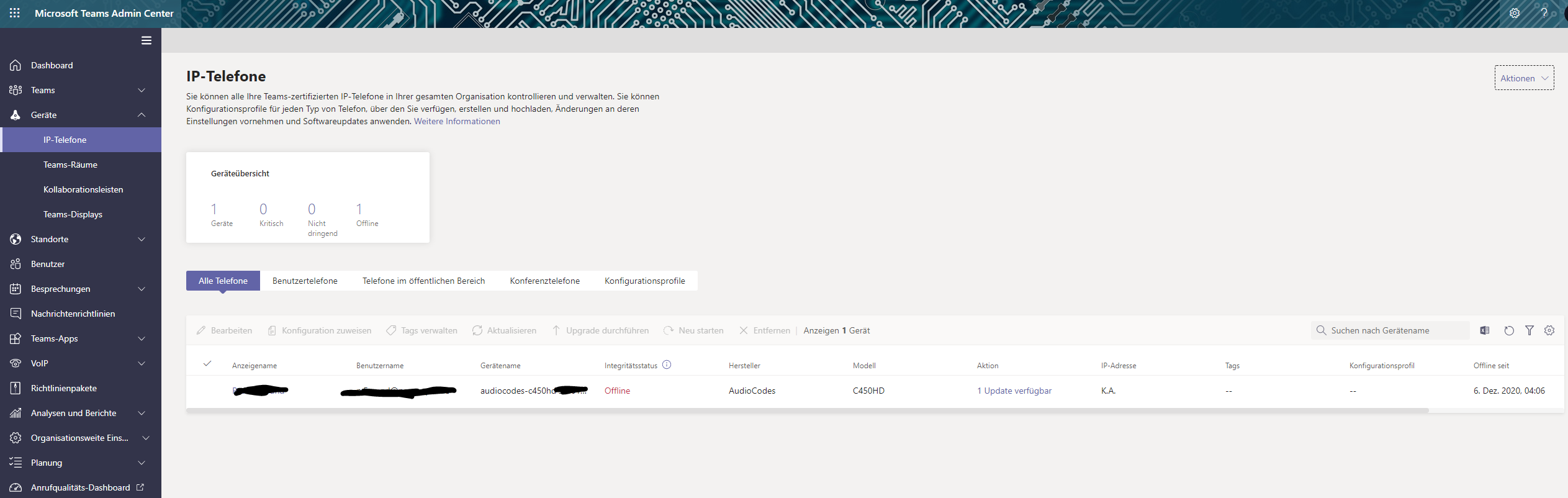1568x498 pixels.
Task: Collapse the Geräte section chevron
Action: 142,115
